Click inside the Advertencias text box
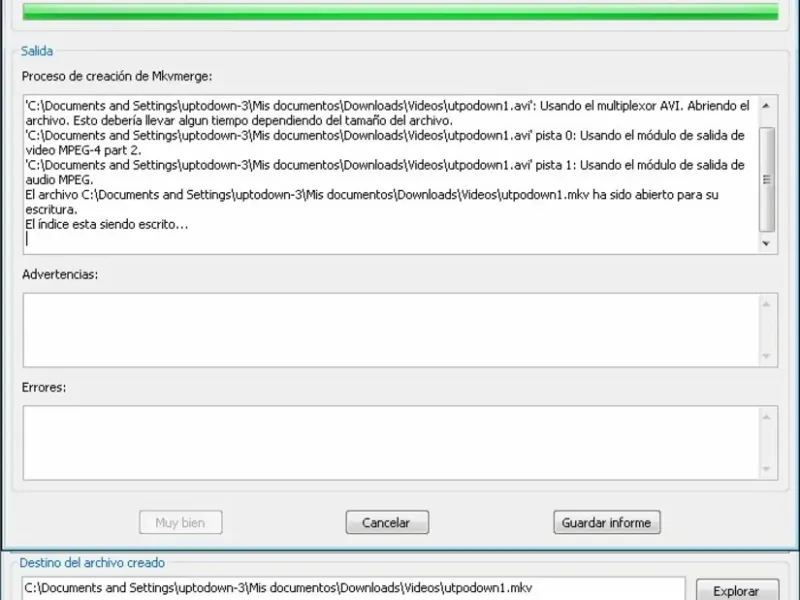 (391, 330)
